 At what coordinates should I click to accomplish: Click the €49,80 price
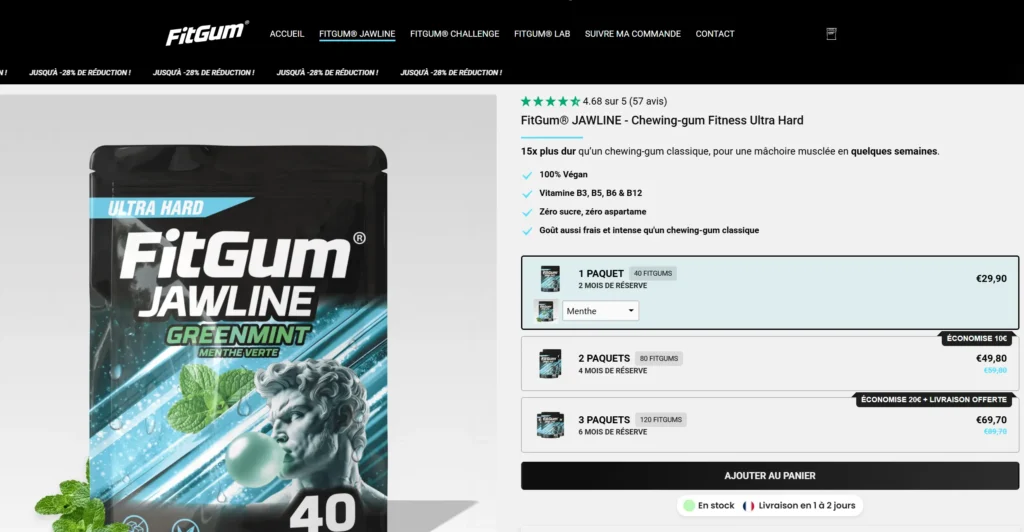point(991,358)
